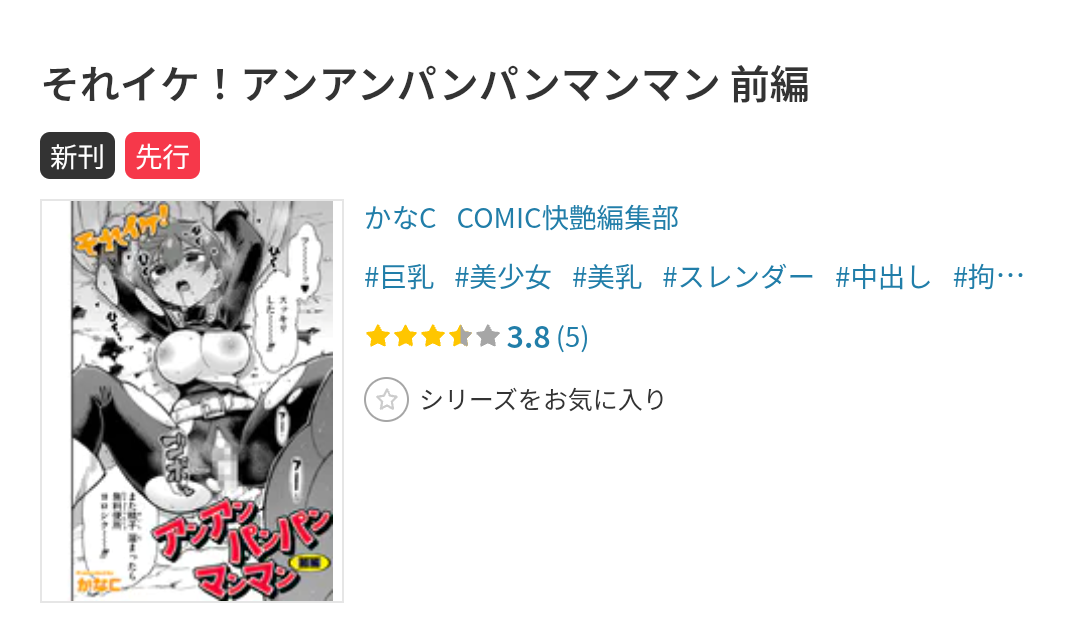Click the half-filled fourth star

pos(460,337)
